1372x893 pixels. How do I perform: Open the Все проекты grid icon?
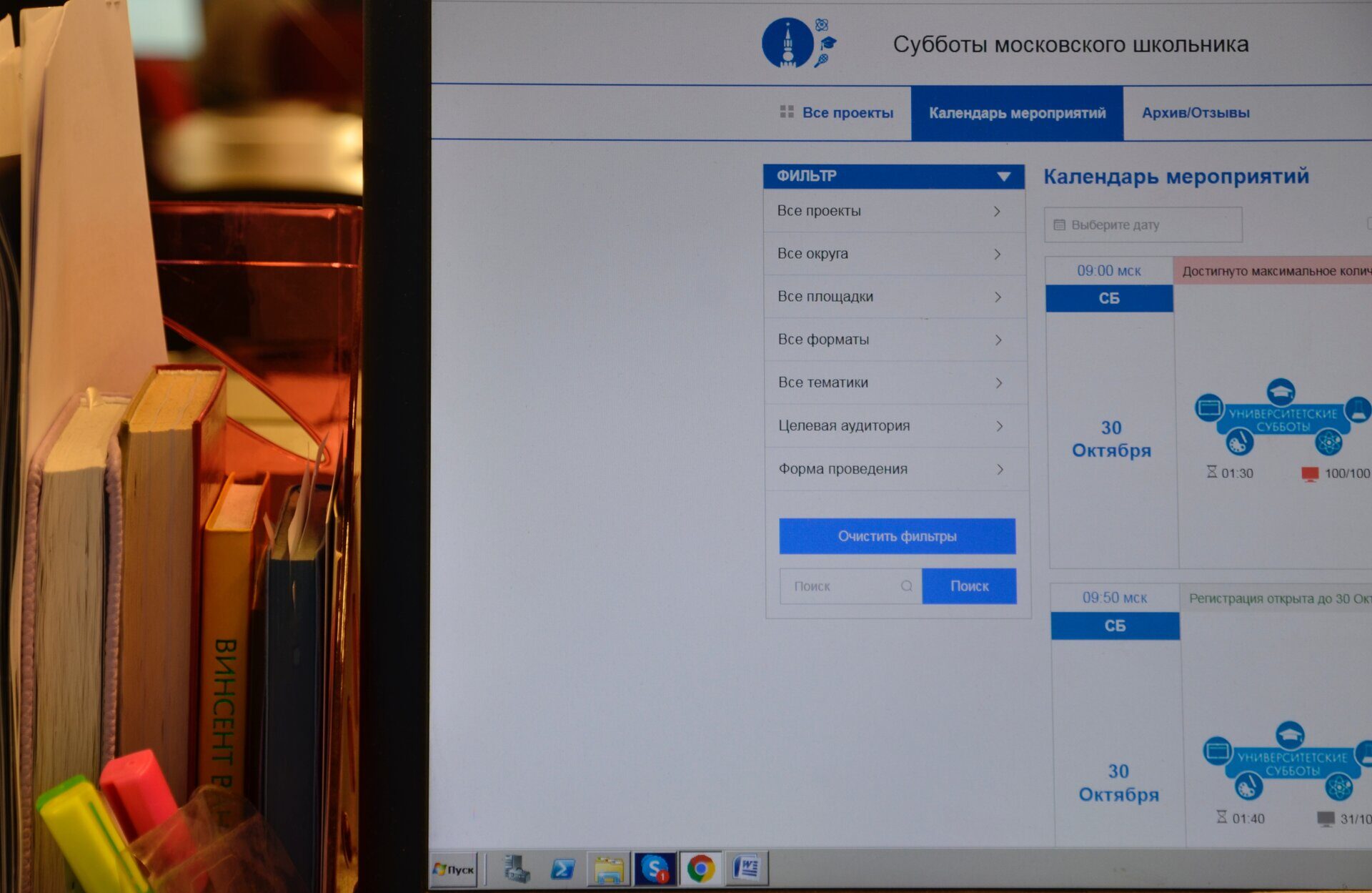click(787, 112)
